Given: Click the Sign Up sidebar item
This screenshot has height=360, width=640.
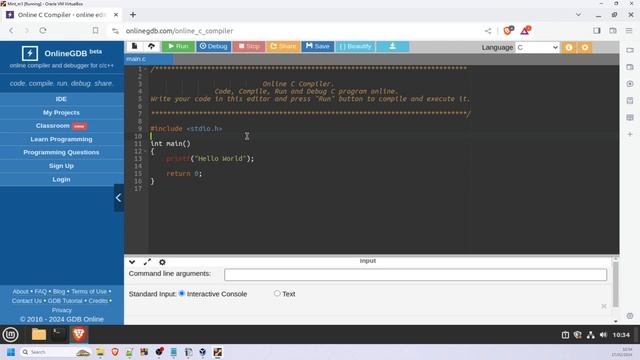Looking at the screenshot, I should coord(61,166).
